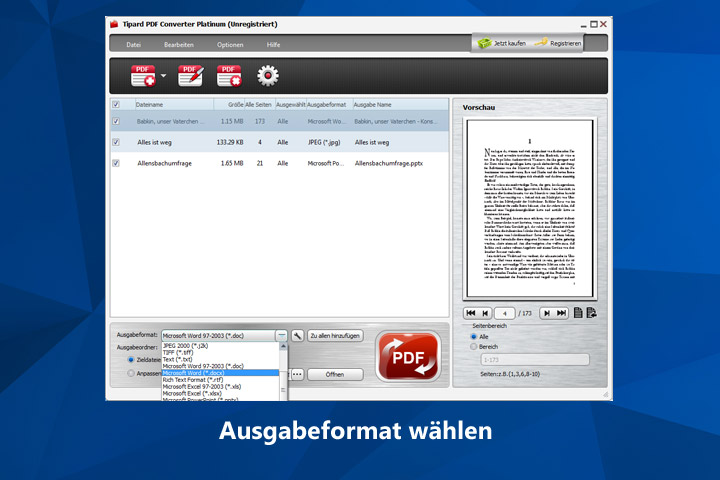Screen dimensions: 720x480
Task: Go to last preview page
Action: tap(561, 313)
